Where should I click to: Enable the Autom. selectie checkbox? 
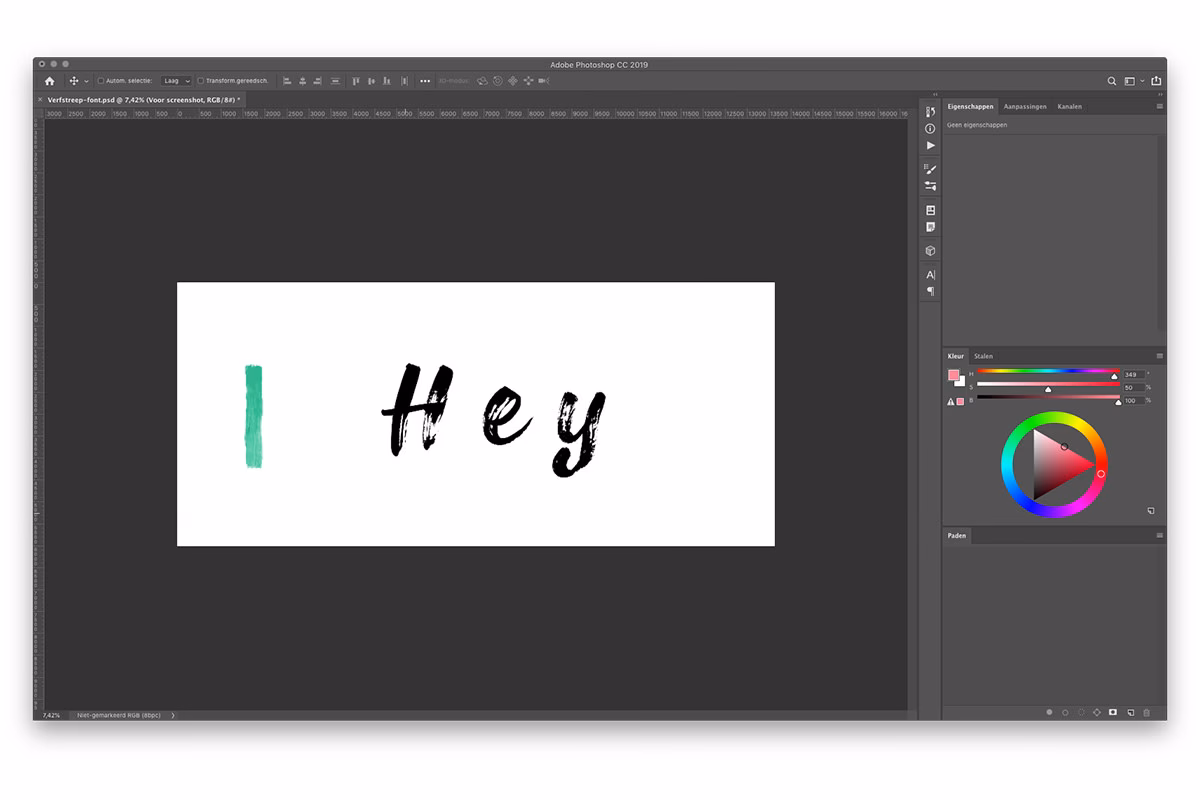[x=100, y=81]
